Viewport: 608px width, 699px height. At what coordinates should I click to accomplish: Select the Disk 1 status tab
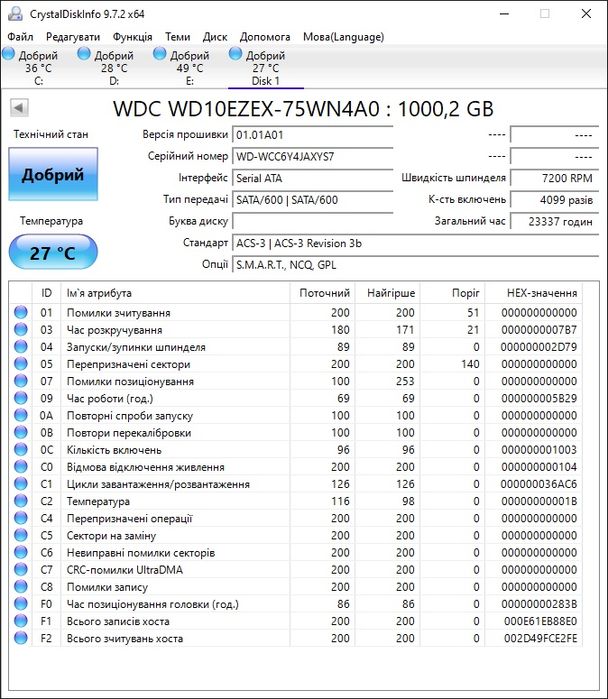coord(265,67)
